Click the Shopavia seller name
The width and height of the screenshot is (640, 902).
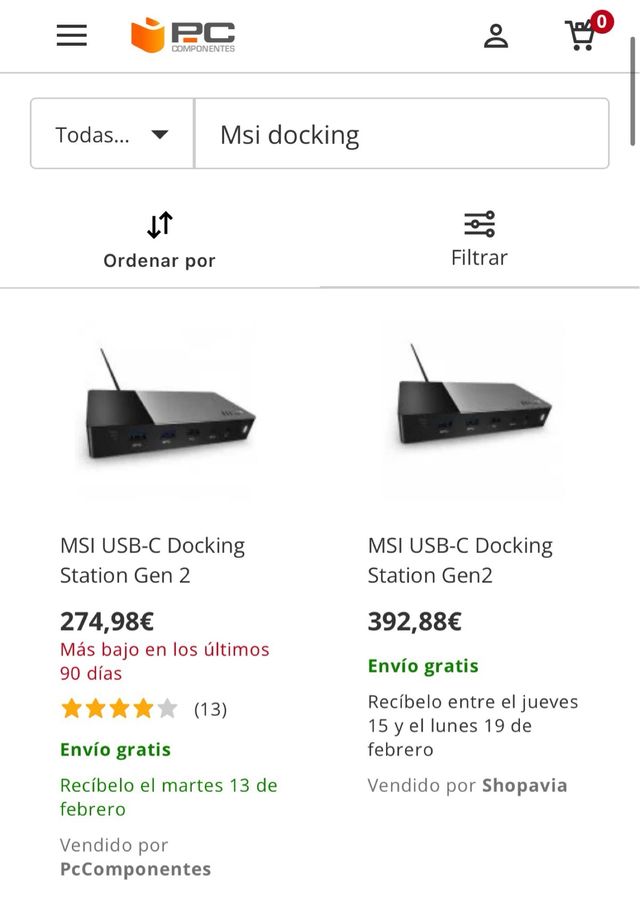[x=524, y=785]
